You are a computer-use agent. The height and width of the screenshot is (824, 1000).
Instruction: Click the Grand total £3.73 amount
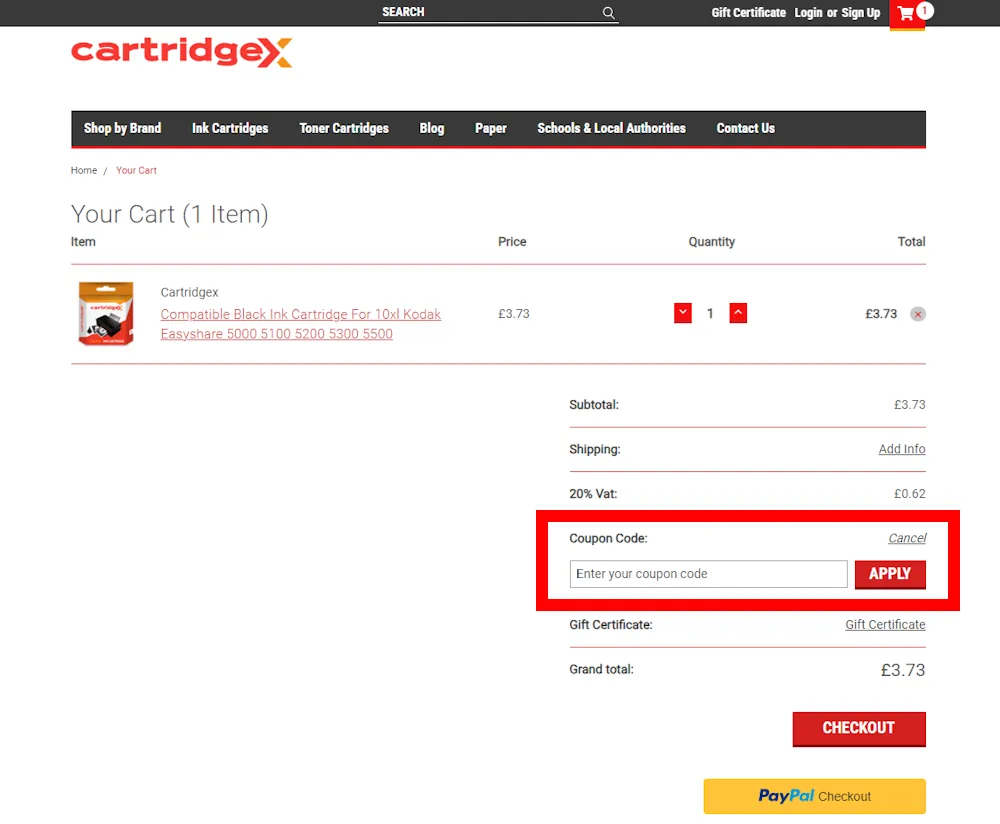902,670
